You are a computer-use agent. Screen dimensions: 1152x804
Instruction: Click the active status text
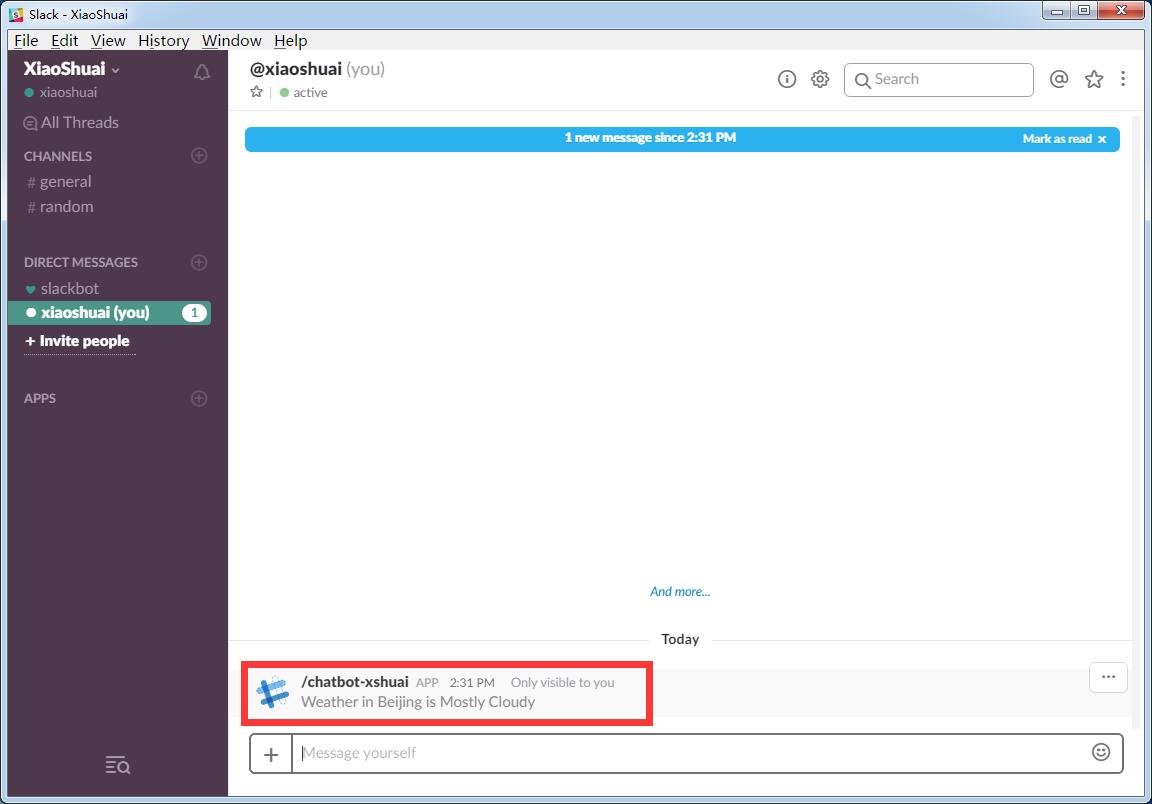point(310,93)
